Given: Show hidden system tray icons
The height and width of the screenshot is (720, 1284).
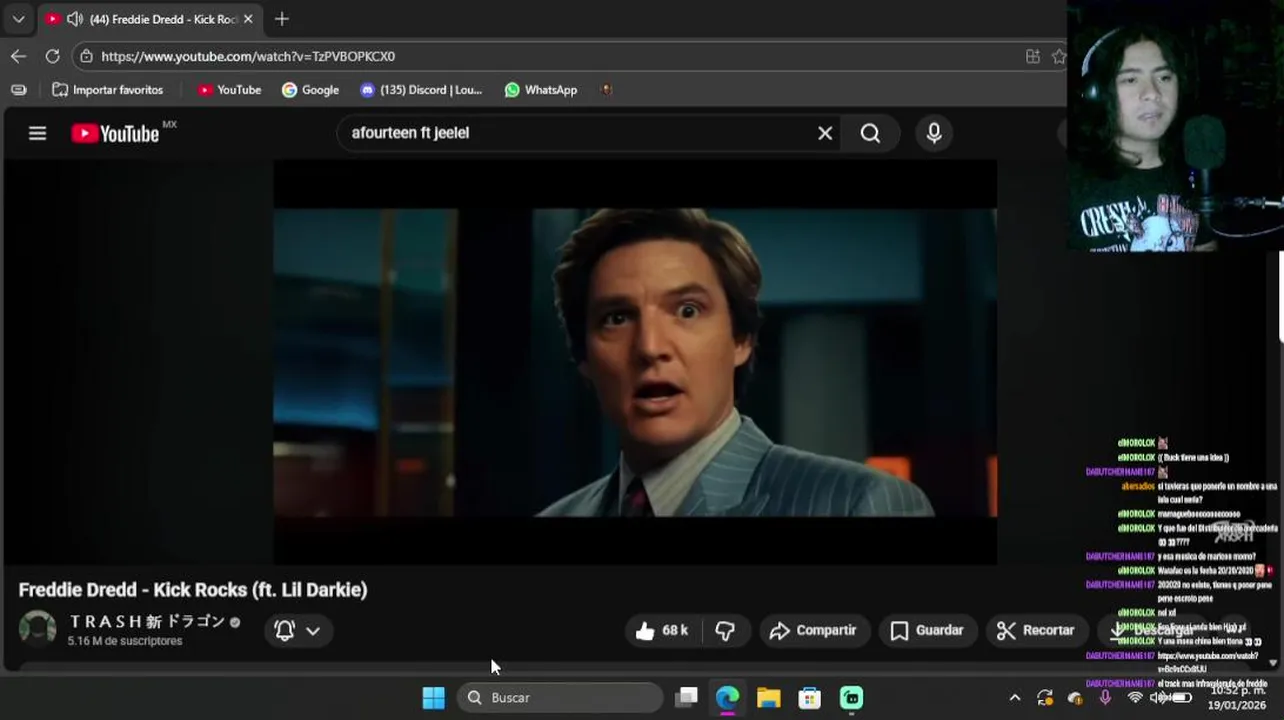Looking at the screenshot, I should (x=1015, y=698).
